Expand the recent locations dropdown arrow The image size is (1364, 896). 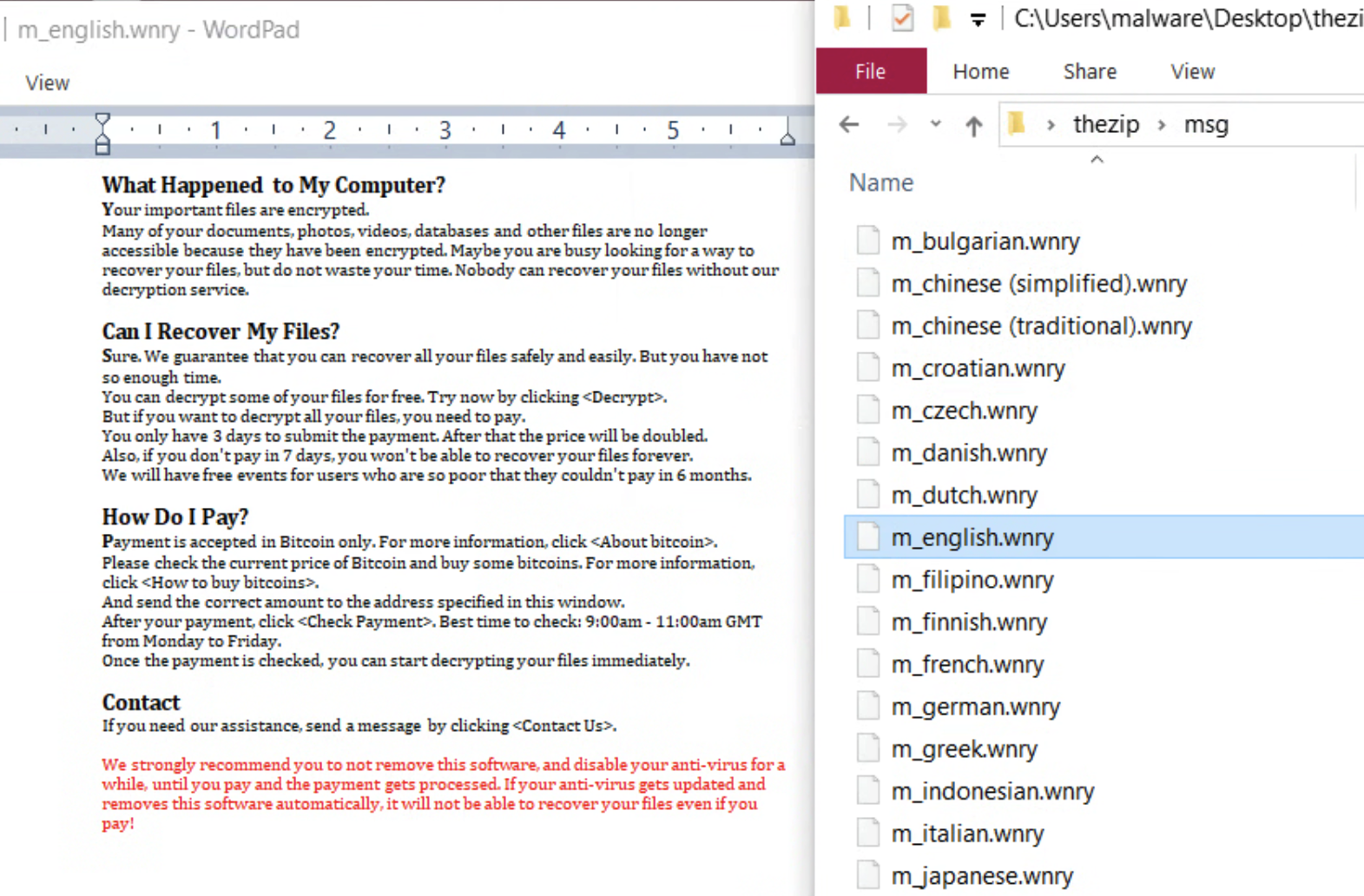coord(935,124)
